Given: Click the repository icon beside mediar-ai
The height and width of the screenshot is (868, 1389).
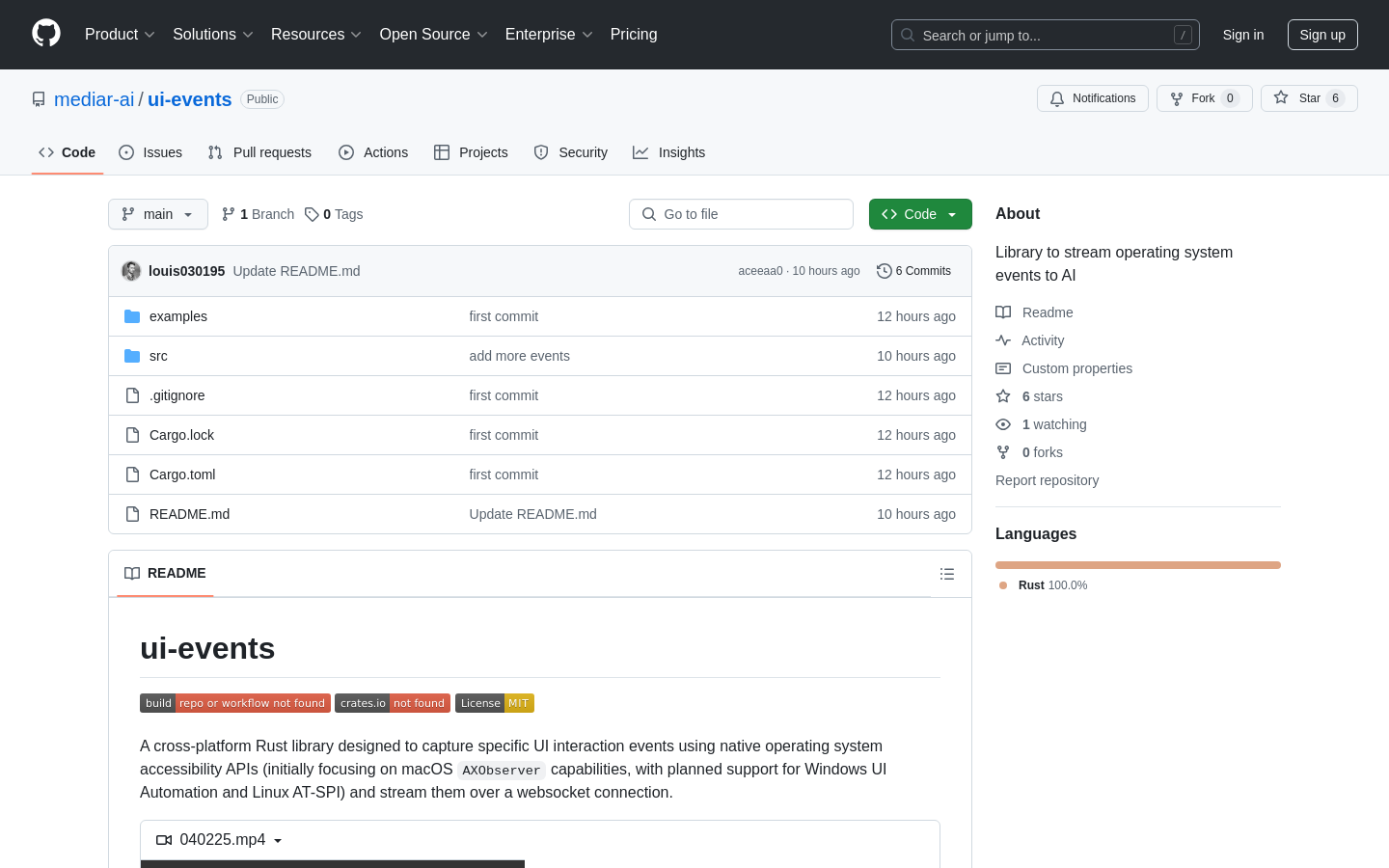Looking at the screenshot, I should point(39,99).
